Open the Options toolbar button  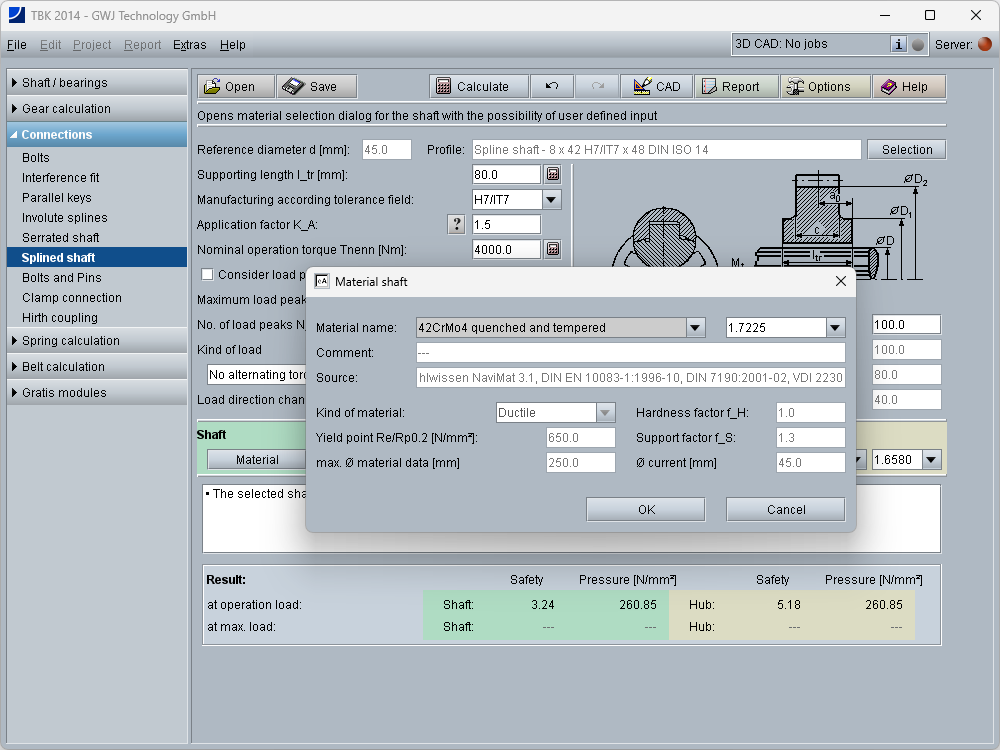tap(818, 87)
